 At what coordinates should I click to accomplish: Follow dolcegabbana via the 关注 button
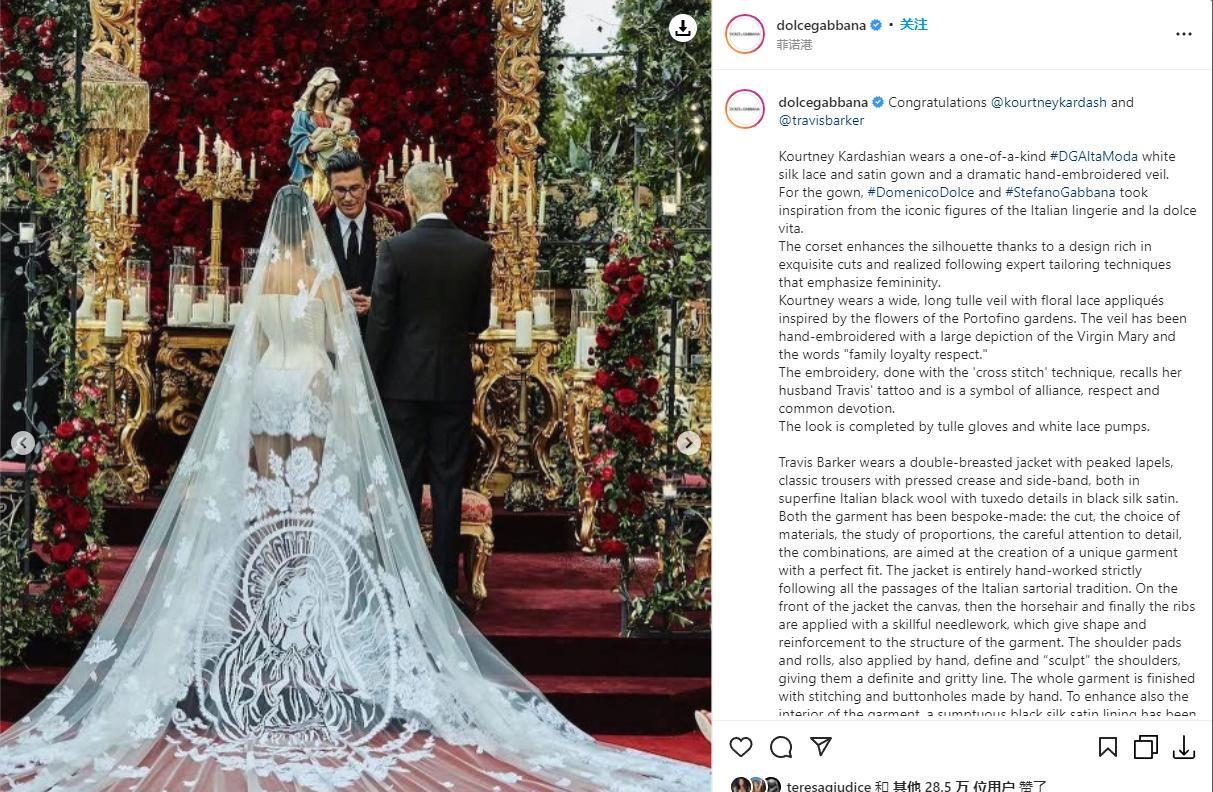pos(913,25)
